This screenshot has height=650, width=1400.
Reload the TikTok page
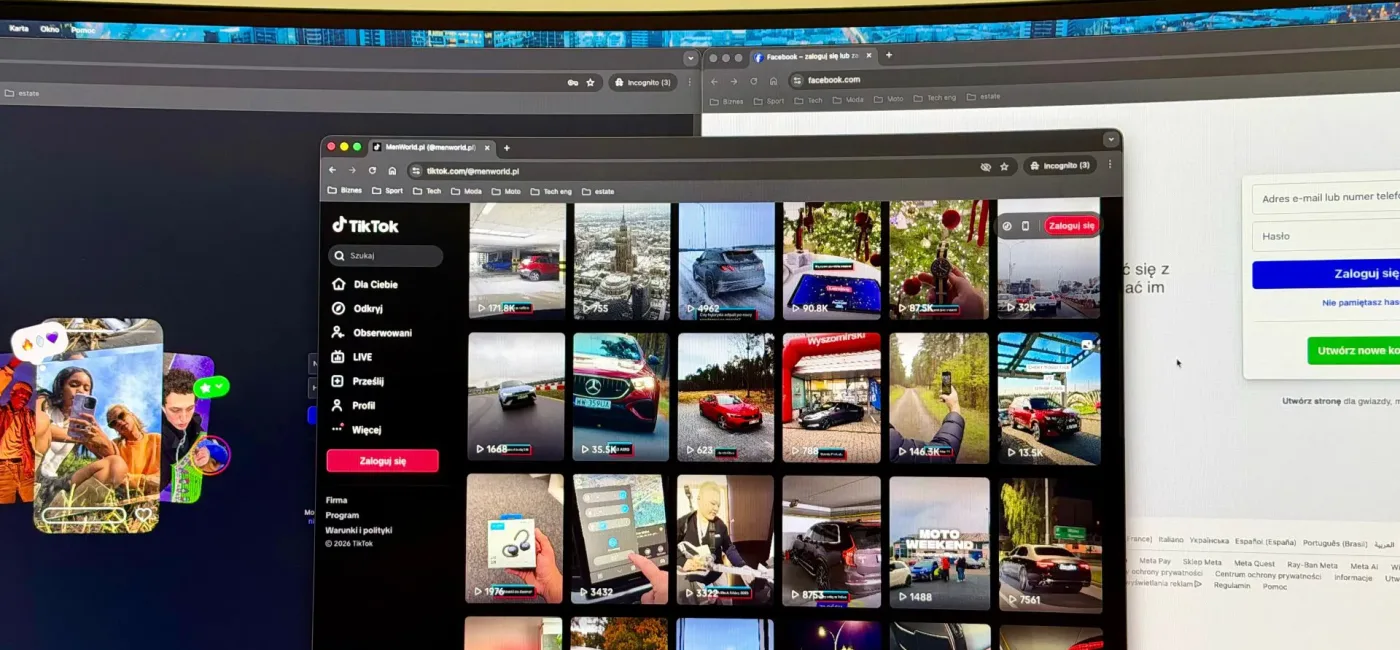372,171
